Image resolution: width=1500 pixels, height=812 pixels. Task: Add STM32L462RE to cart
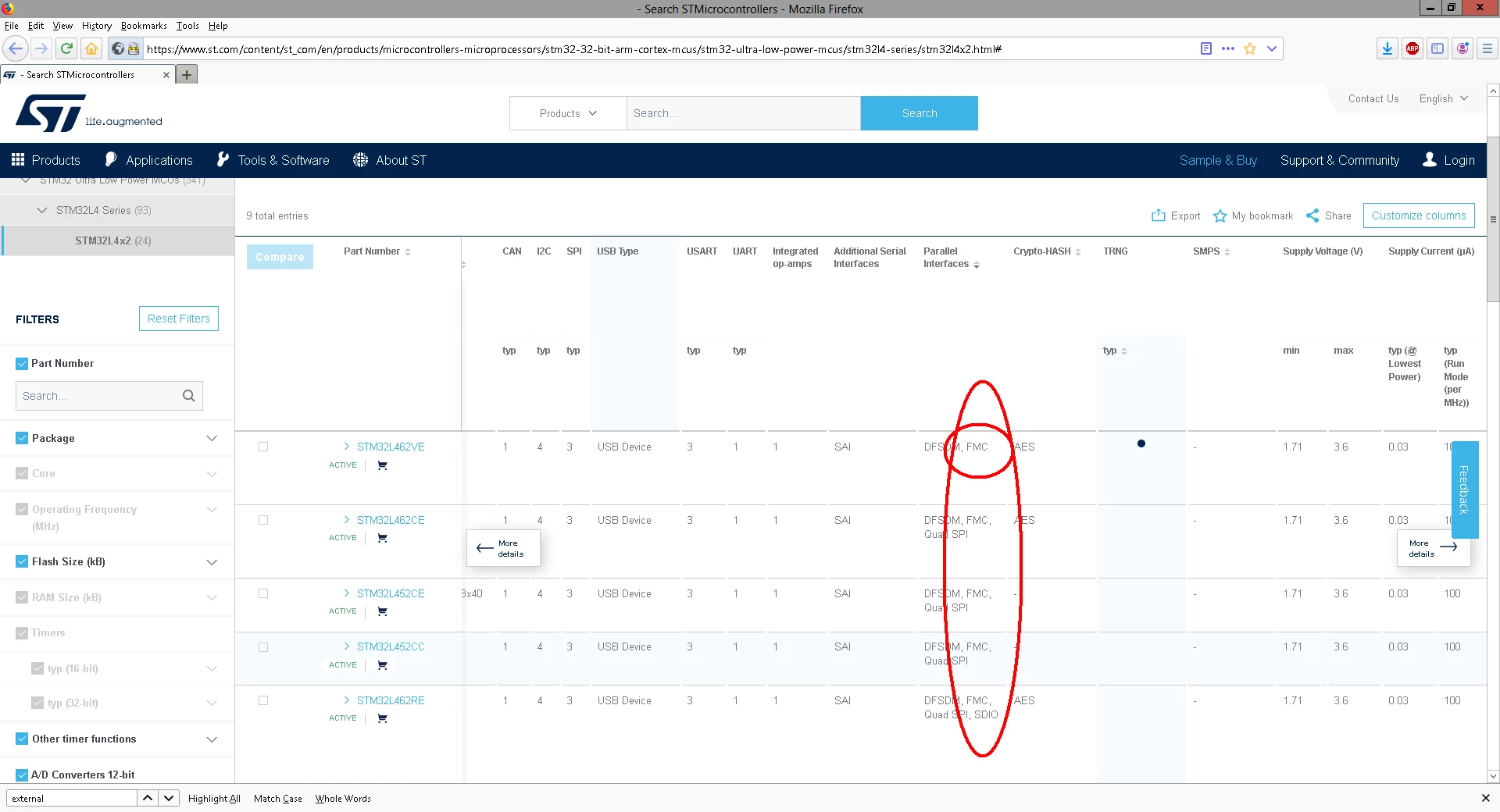[x=382, y=718]
